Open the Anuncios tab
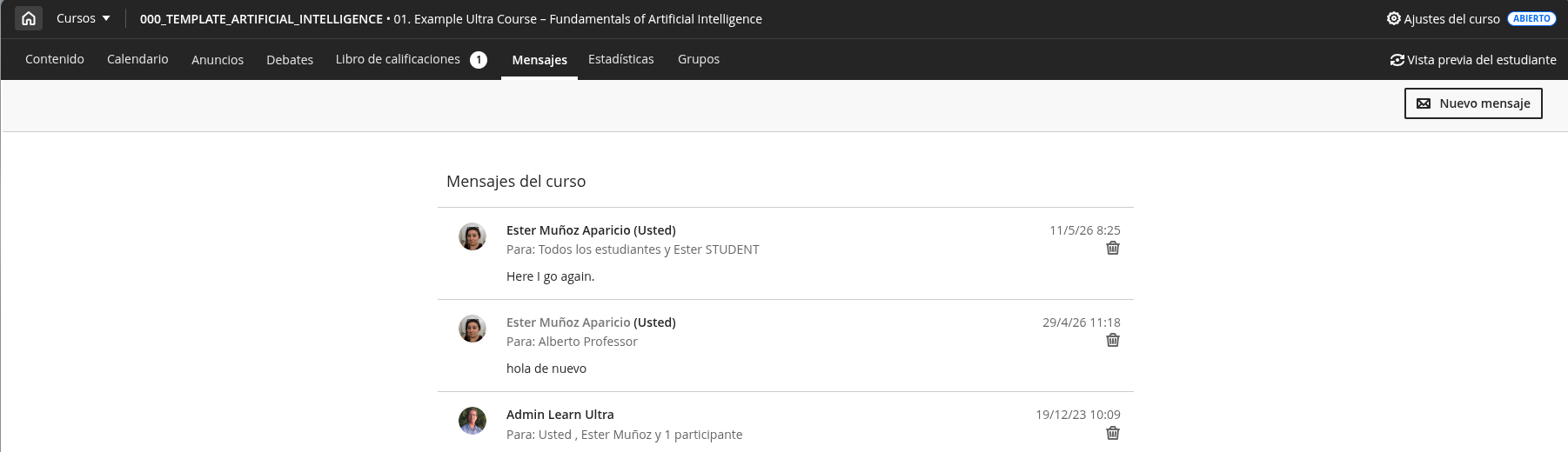The width and height of the screenshot is (1568, 452). point(218,59)
